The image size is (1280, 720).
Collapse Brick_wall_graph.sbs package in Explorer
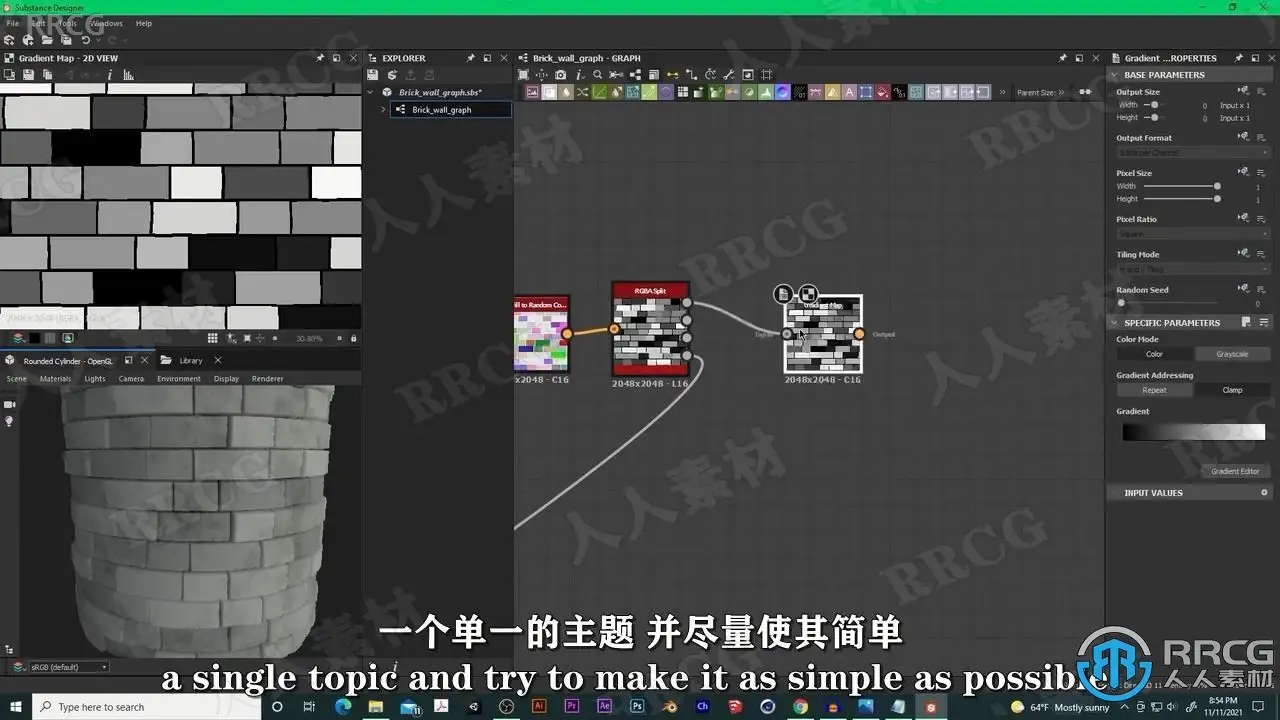(x=372, y=92)
